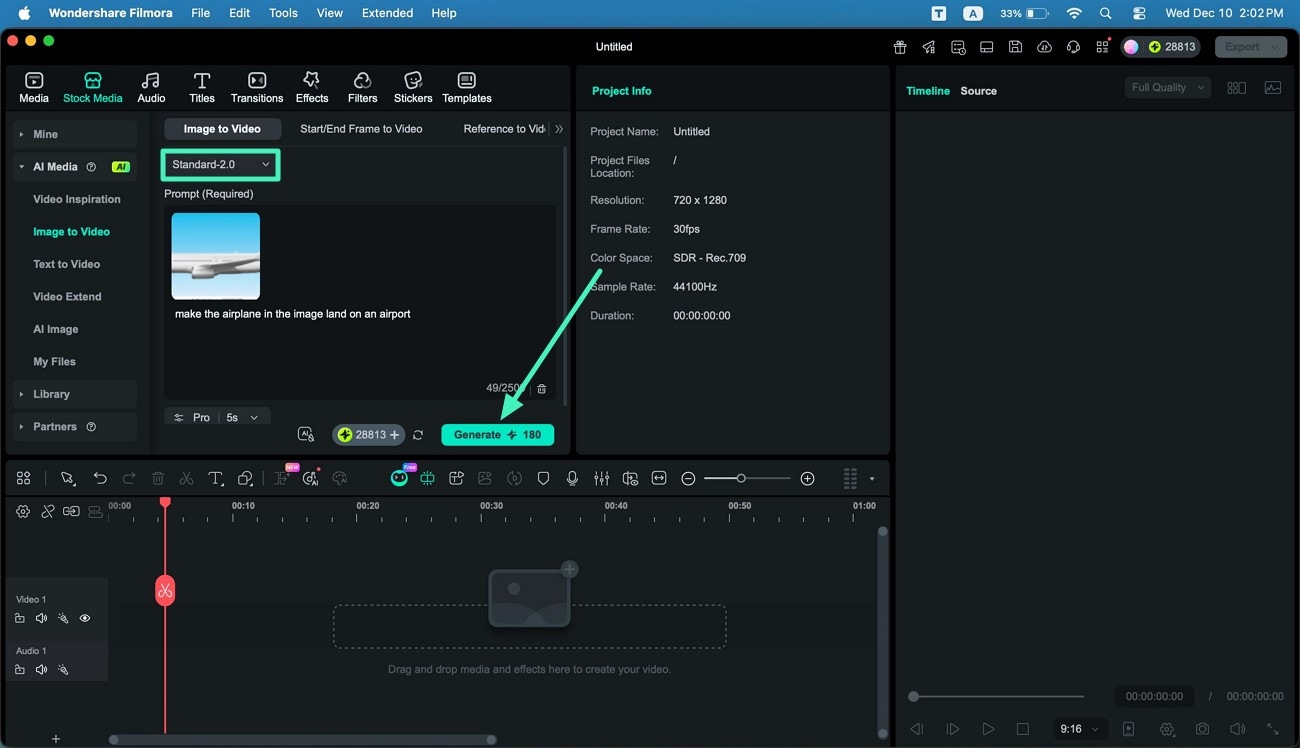This screenshot has width=1300, height=748.
Task: Open the Extended menu in the menu bar
Action: [x=386, y=13]
